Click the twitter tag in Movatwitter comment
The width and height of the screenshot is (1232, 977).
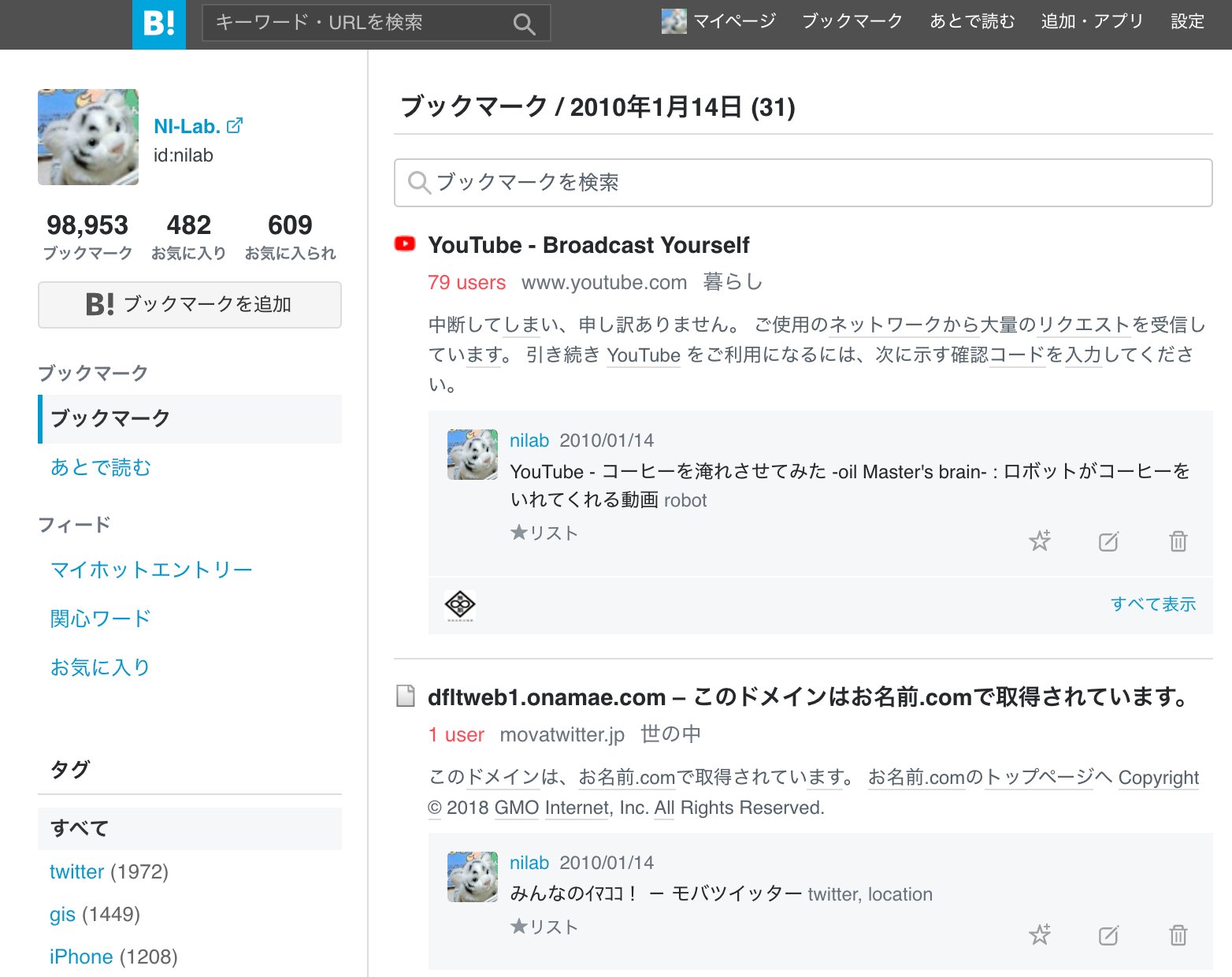(833, 894)
